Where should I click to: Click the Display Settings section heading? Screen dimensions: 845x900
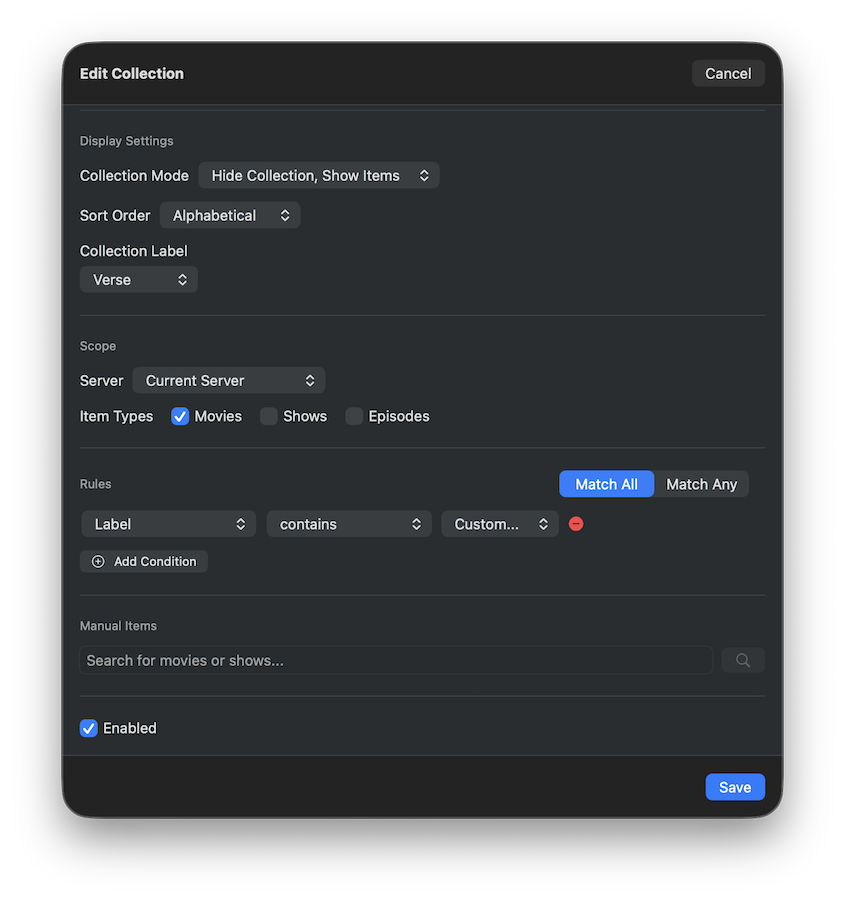(126, 141)
